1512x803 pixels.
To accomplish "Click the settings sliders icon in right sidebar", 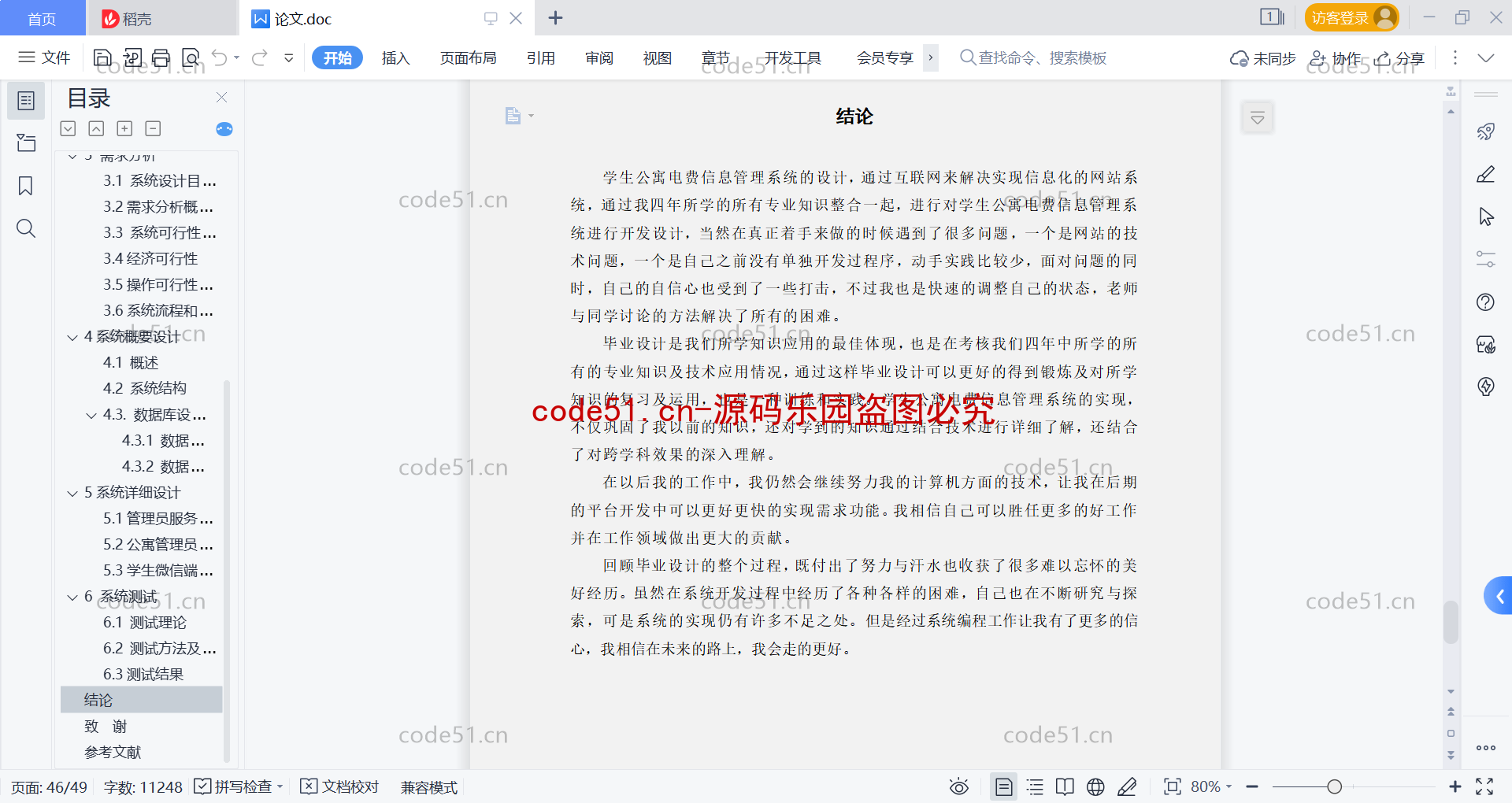I will click(1486, 259).
